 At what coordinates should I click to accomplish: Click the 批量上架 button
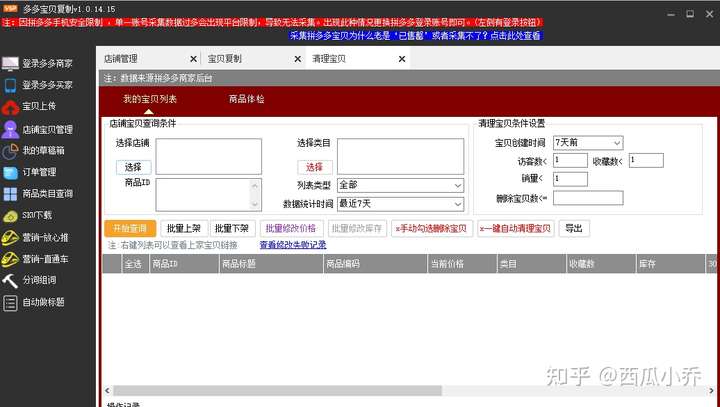tap(184, 228)
